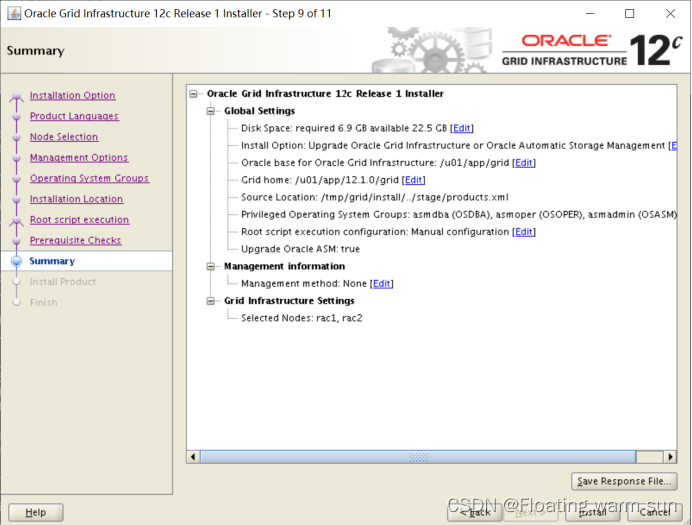The width and height of the screenshot is (692, 525).
Task: Select the Source Location row
Action: click(x=375, y=197)
